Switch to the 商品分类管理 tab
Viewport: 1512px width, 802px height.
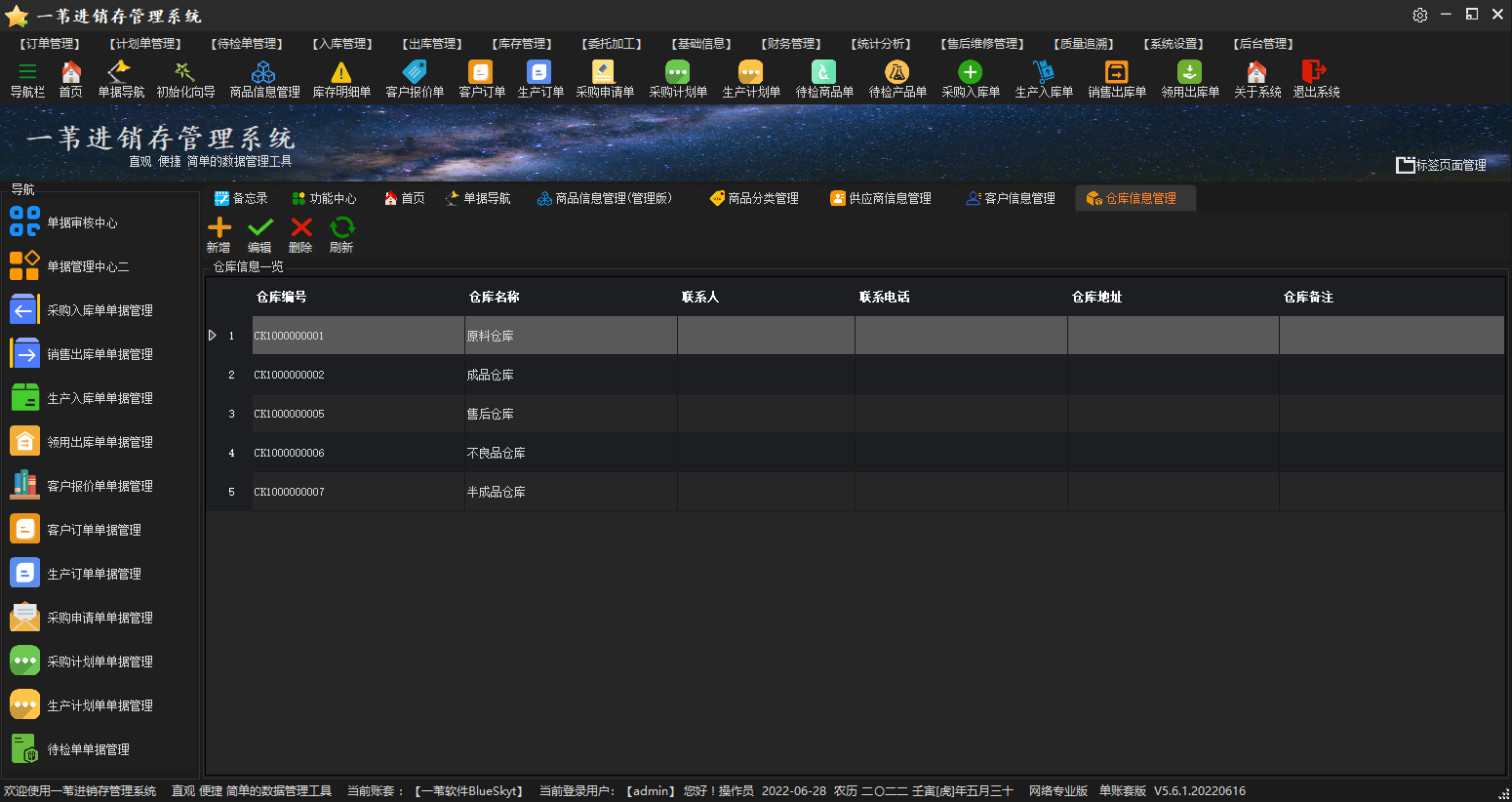click(x=754, y=198)
